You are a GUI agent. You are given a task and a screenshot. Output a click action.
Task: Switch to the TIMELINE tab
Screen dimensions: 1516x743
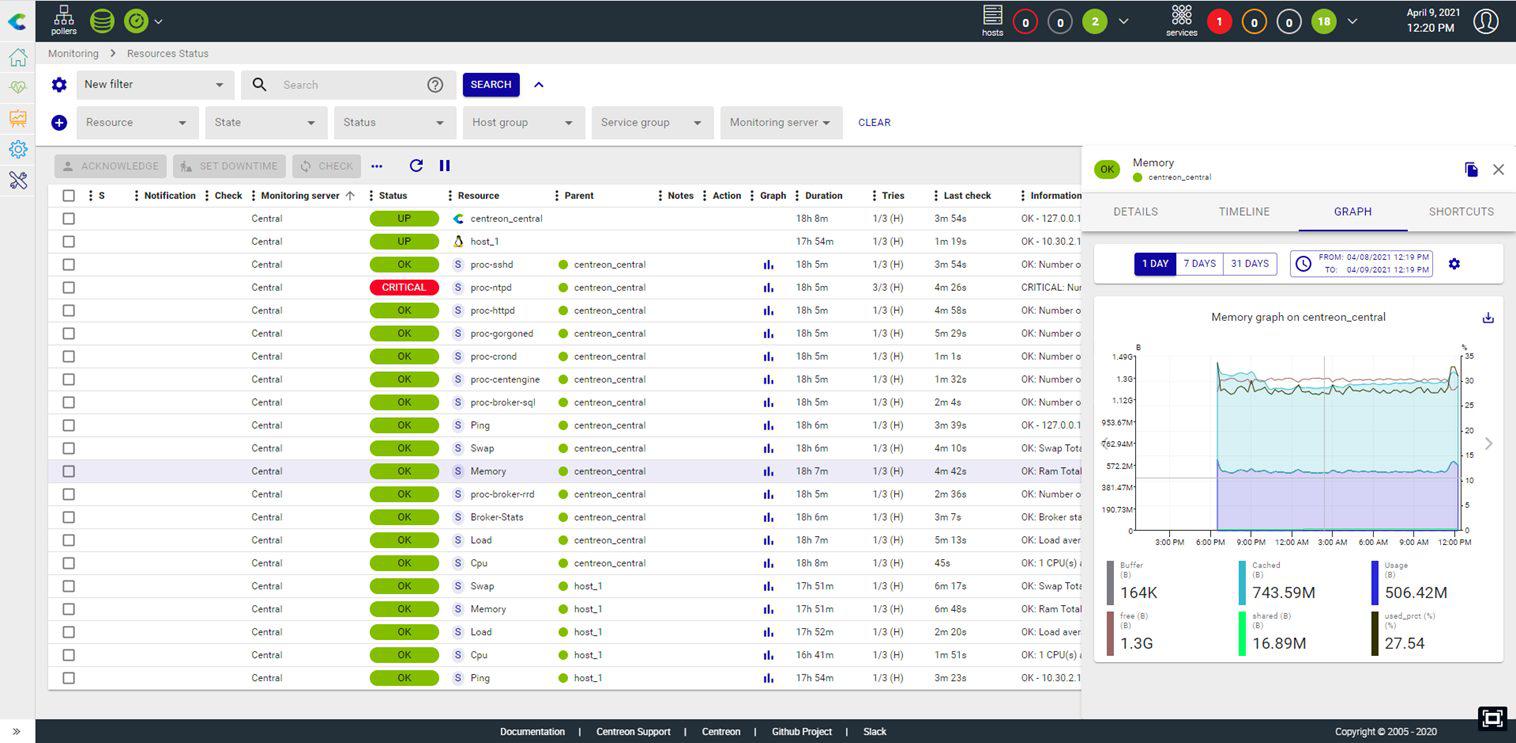[1243, 211]
